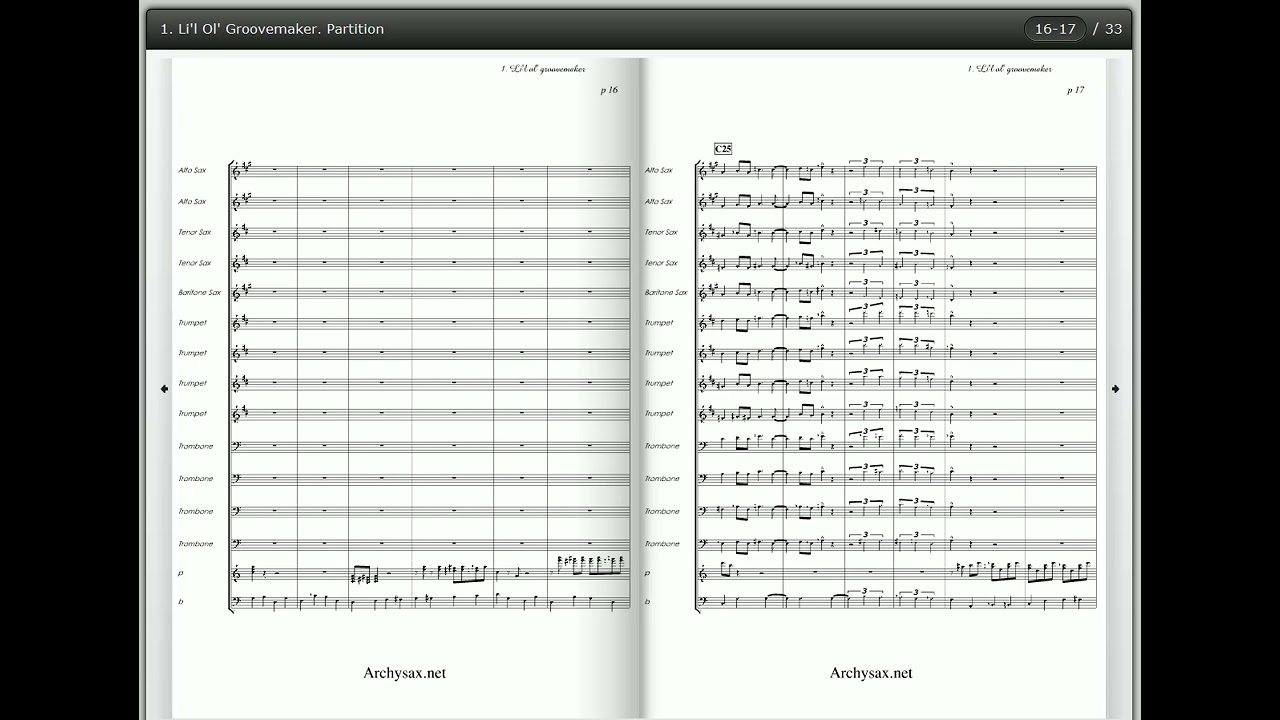The image size is (1280, 720).
Task: Click the Baritone Sax staff label on left page
Action: 199,293
